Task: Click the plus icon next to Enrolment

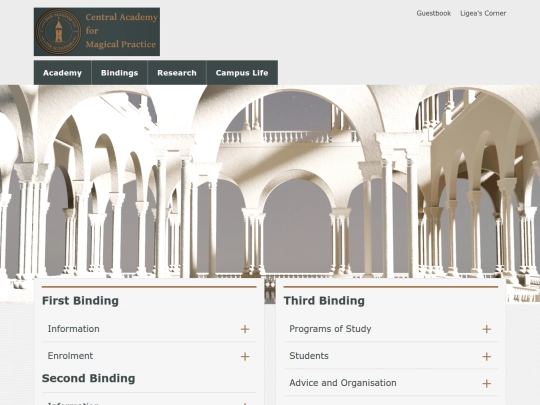Action: point(245,356)
